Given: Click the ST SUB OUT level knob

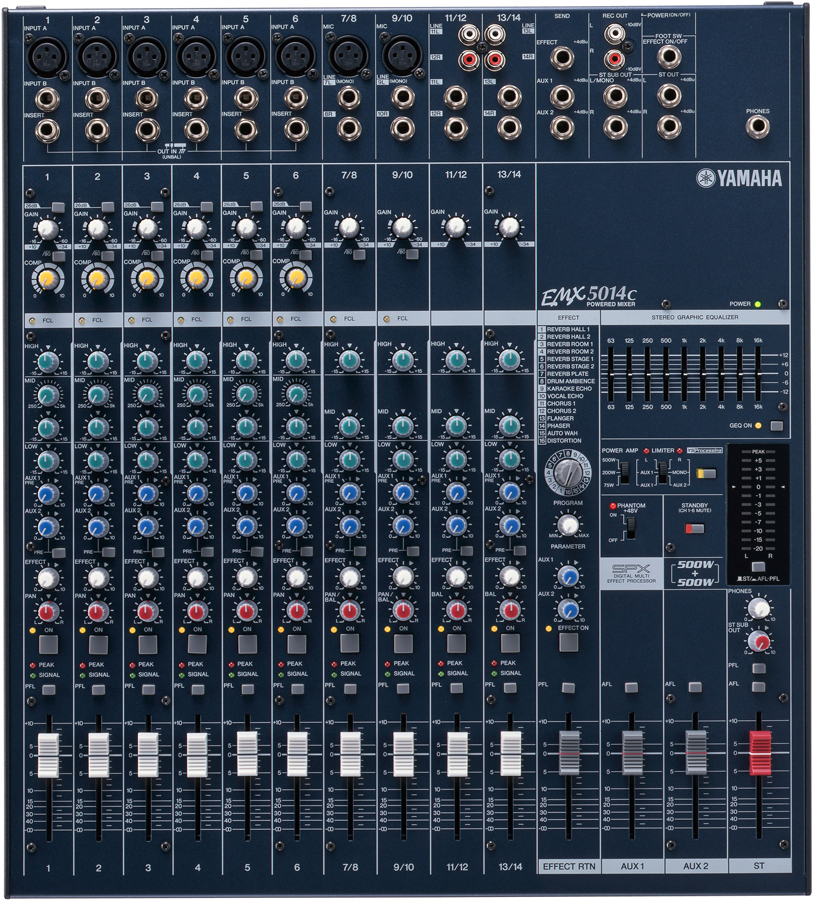Looking at the screenshot, I should pos(759,641).
